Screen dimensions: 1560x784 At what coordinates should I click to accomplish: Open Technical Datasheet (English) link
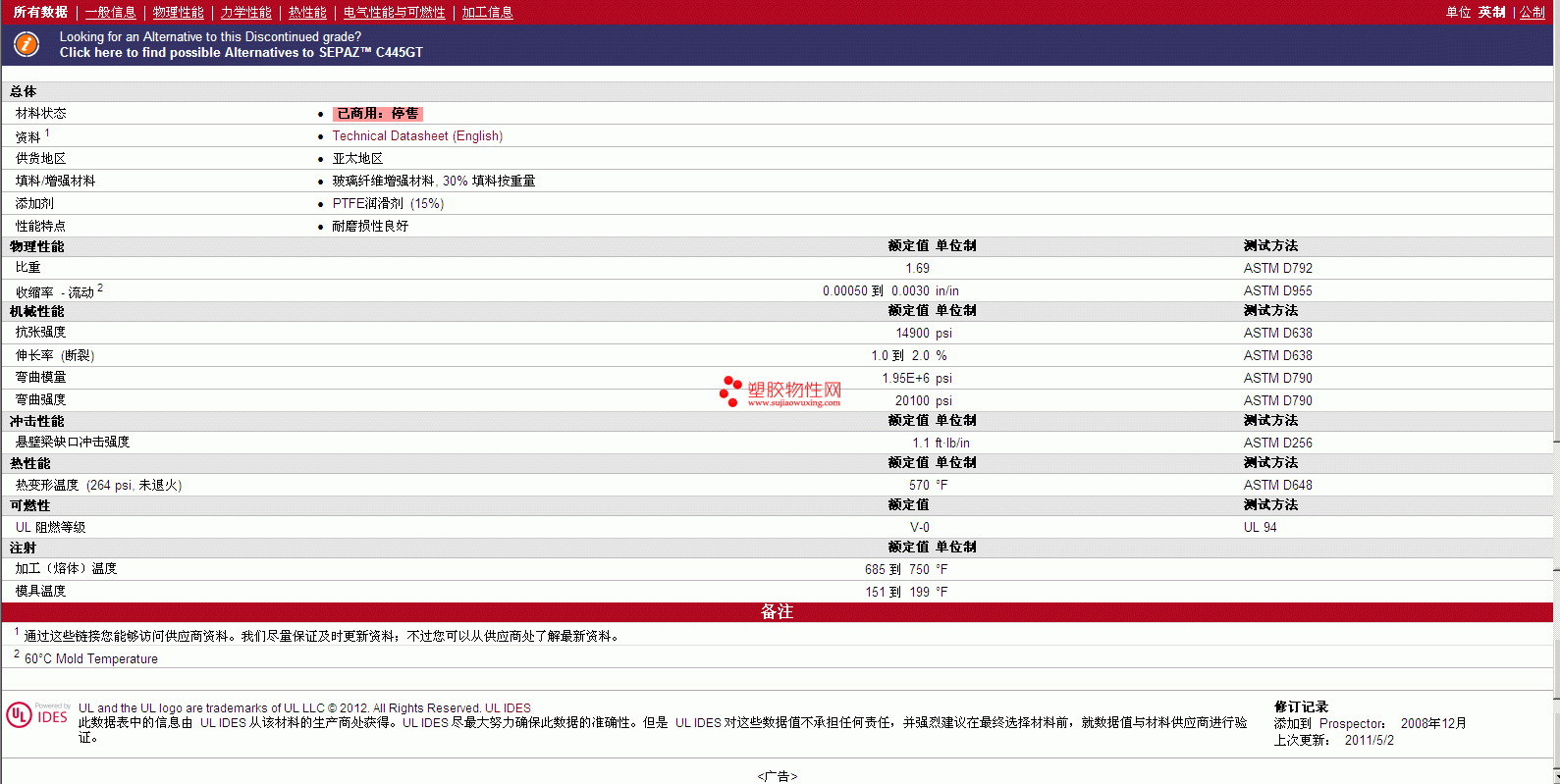point(417,136)
